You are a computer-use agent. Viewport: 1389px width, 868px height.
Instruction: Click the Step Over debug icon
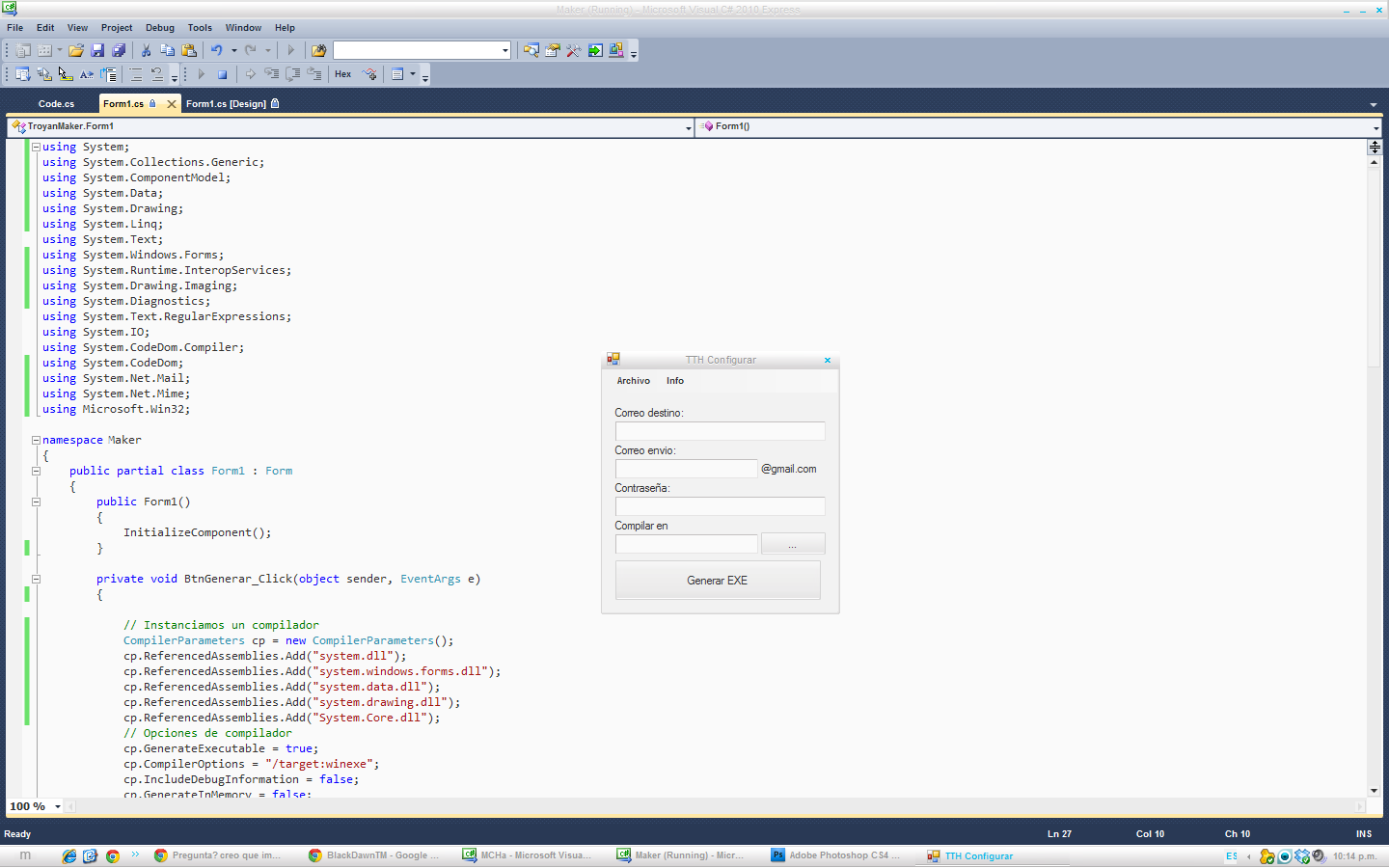[x=293, y=74]
